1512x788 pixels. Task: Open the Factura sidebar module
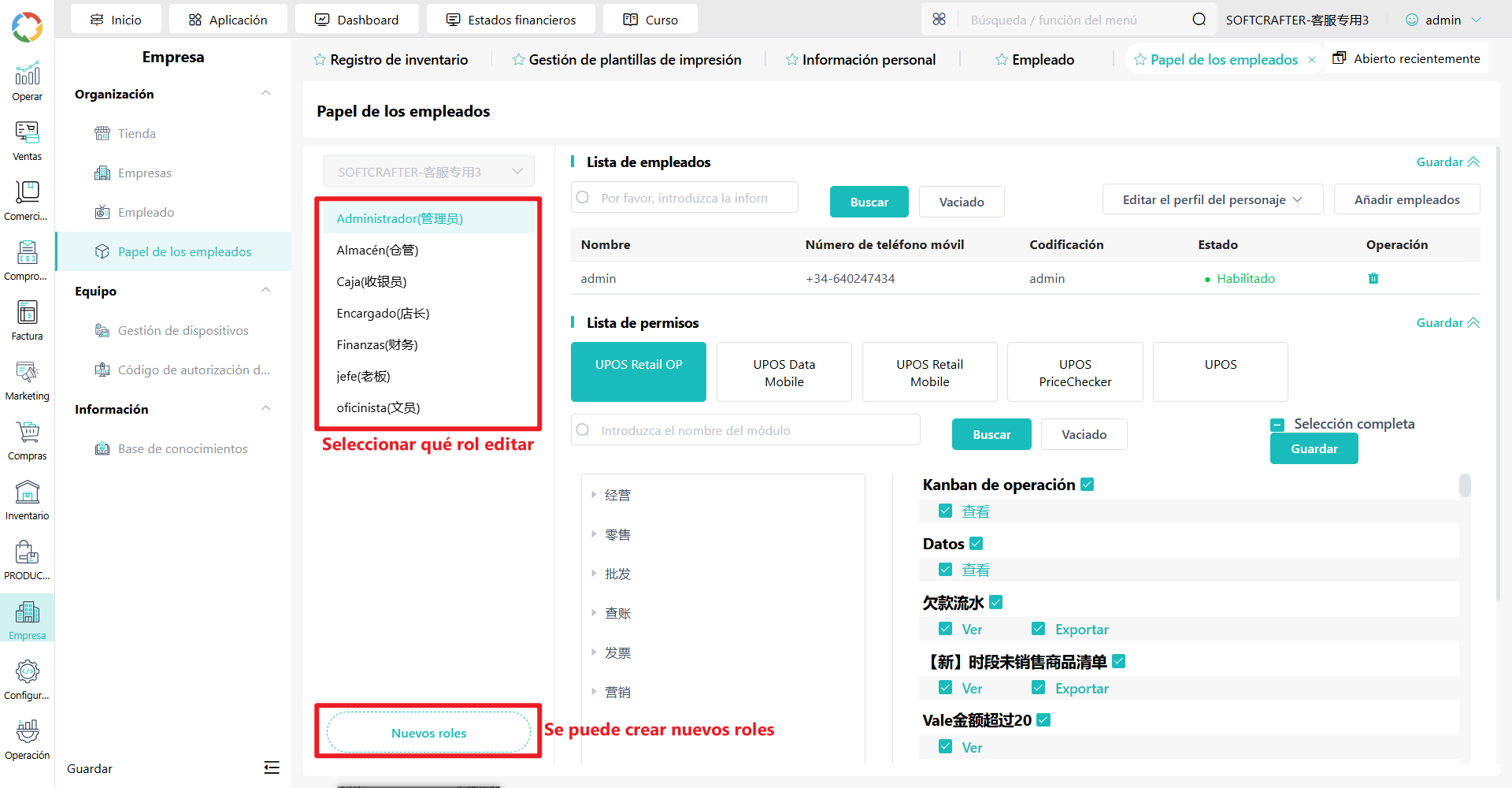(27, 321)
